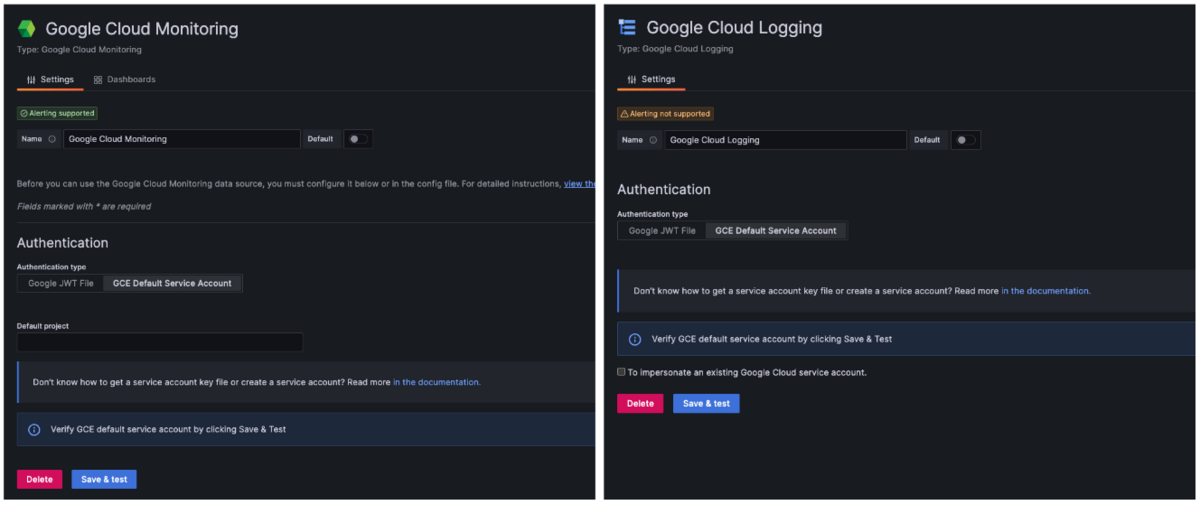Click the info icon beside Logging Name label

point(653,140)
